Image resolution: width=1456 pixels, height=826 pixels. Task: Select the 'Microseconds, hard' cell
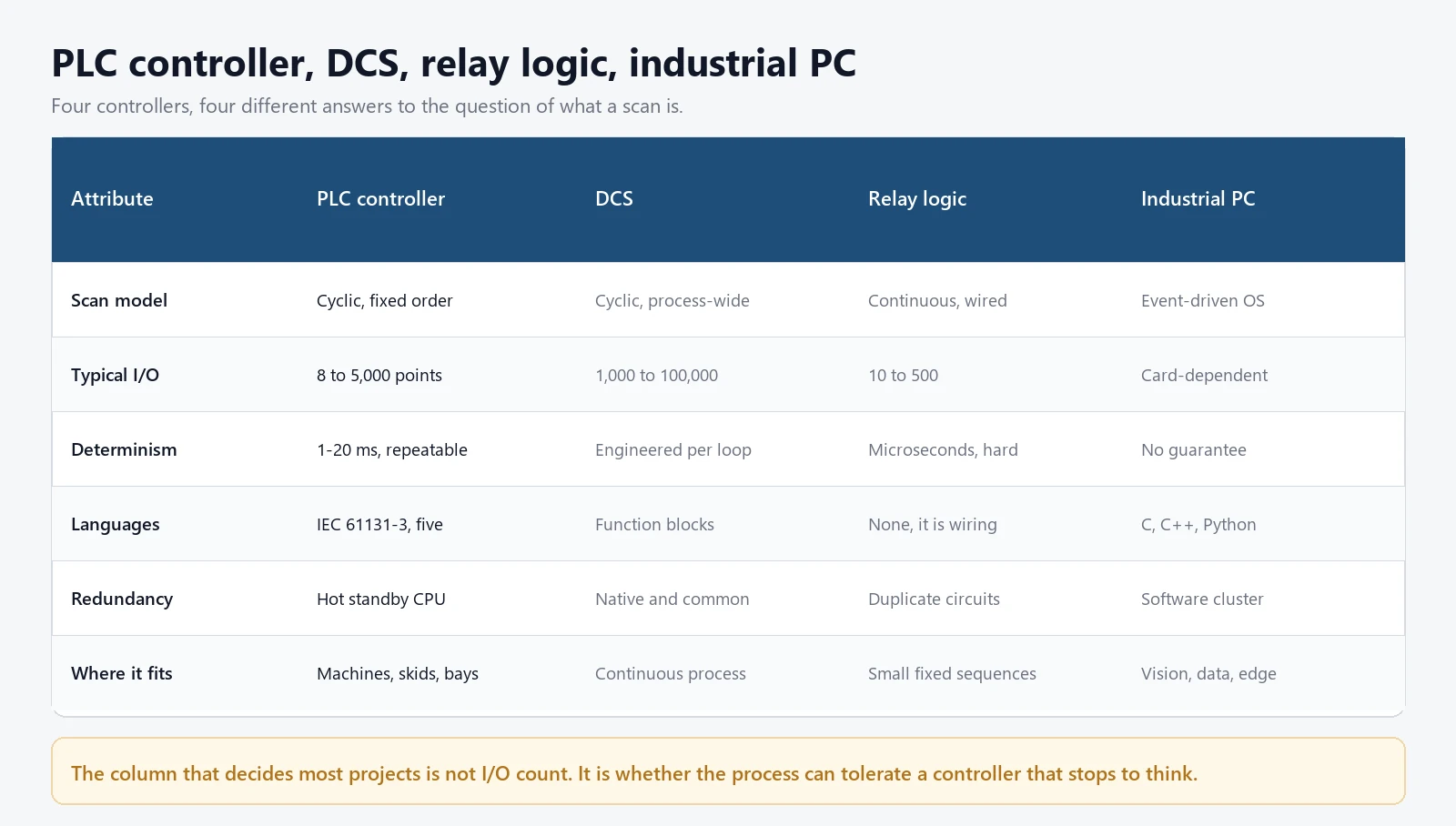pyautogui.click(x=943, y=449)
